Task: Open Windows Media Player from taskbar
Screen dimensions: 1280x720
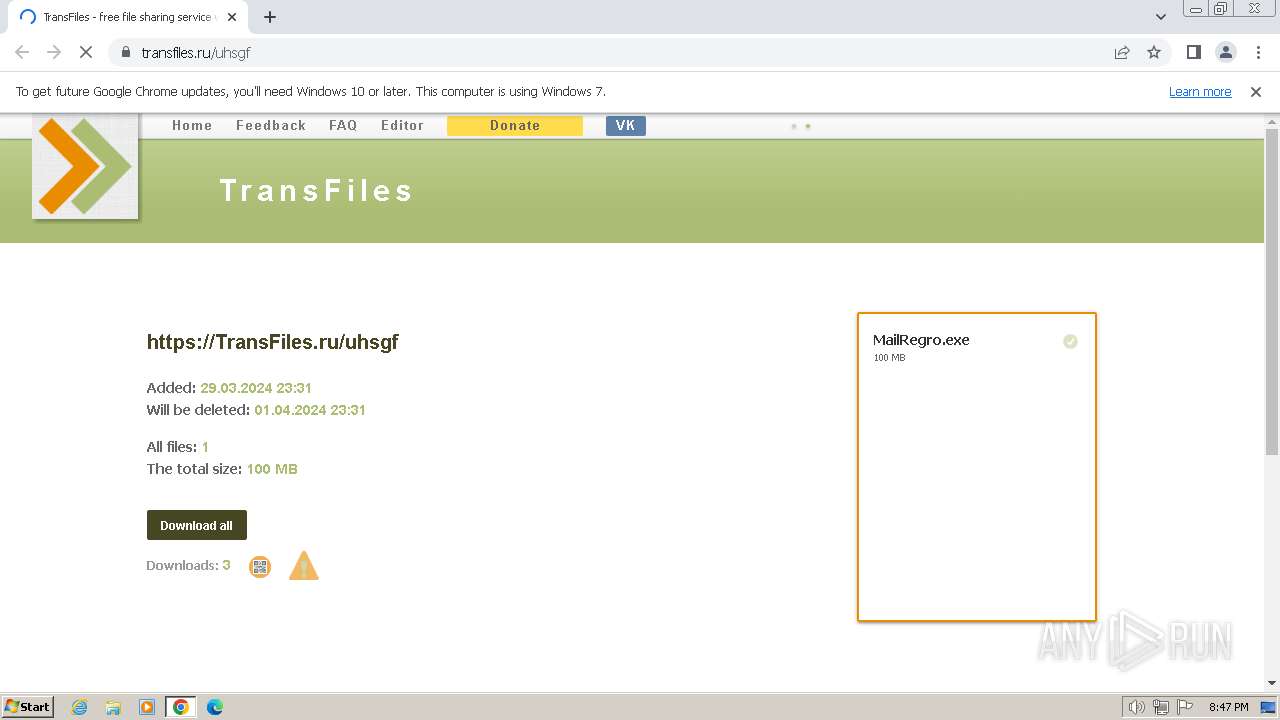Action: click(x=147, y=707)
